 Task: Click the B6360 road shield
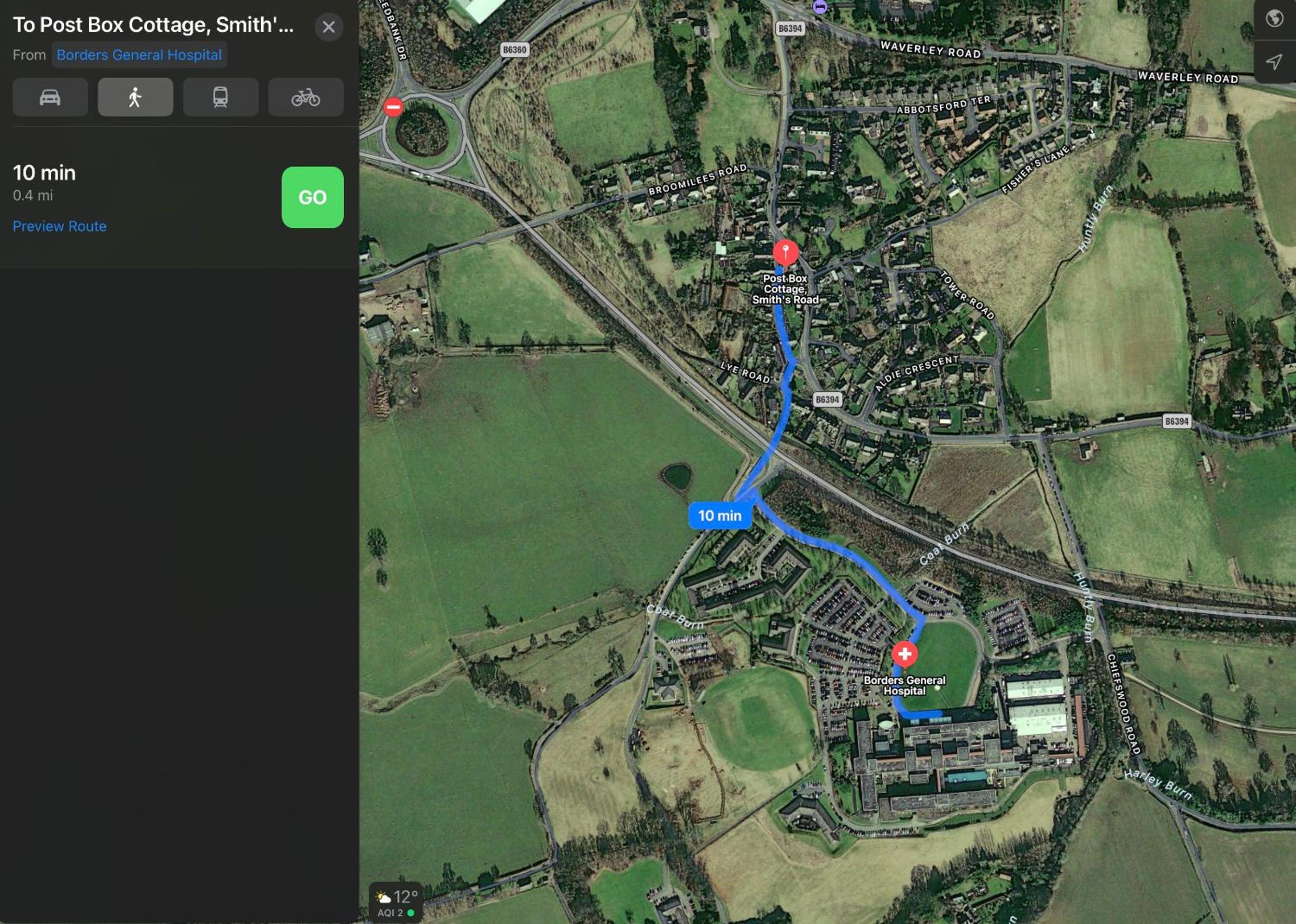click(x=515, y=50)
